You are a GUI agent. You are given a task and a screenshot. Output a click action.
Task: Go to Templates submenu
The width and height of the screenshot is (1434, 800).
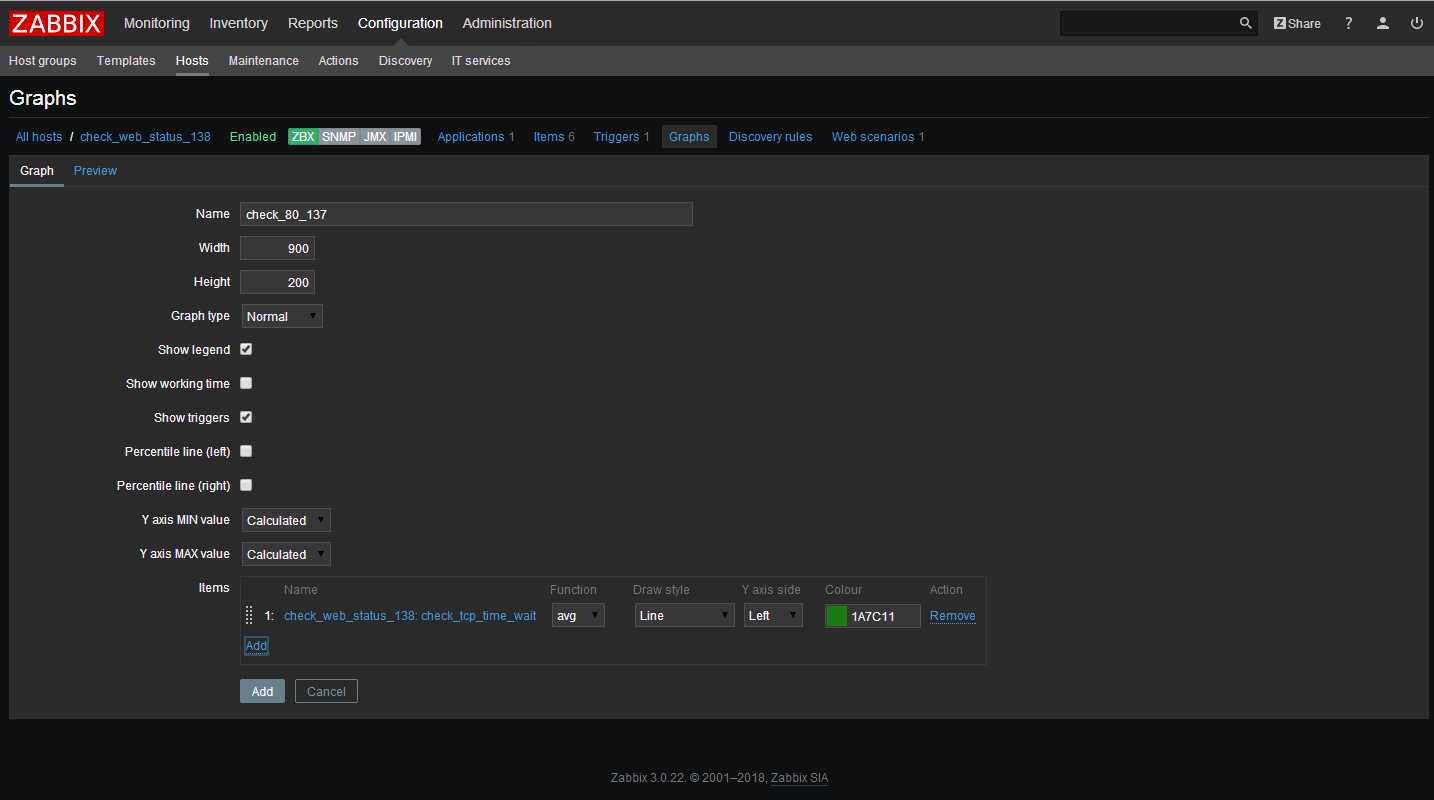pyautogui.click(x=126, y=61)
